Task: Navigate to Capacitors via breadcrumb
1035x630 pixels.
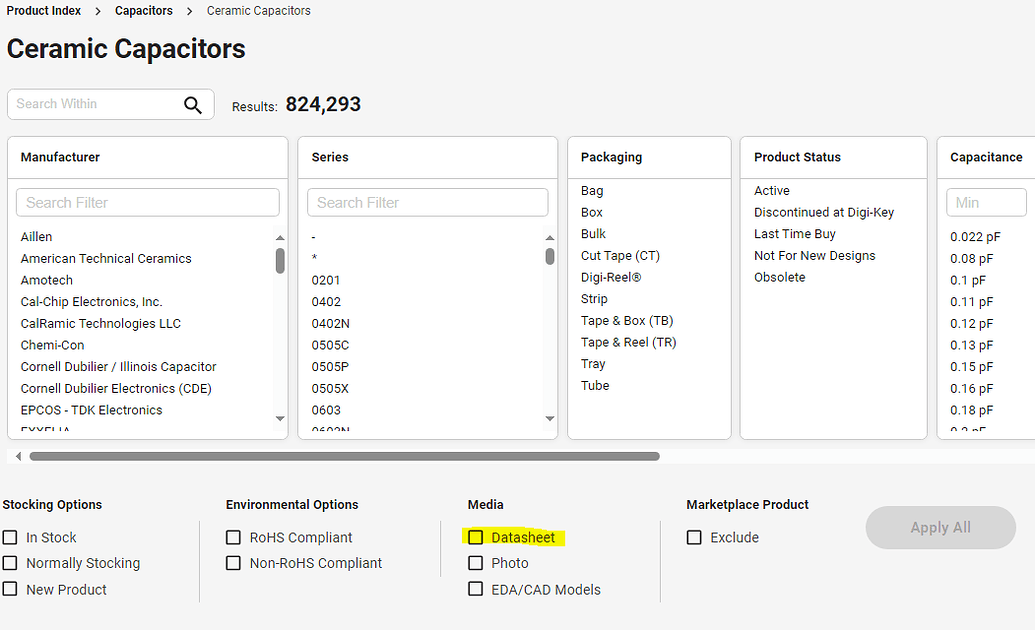Action: (143, 10)
